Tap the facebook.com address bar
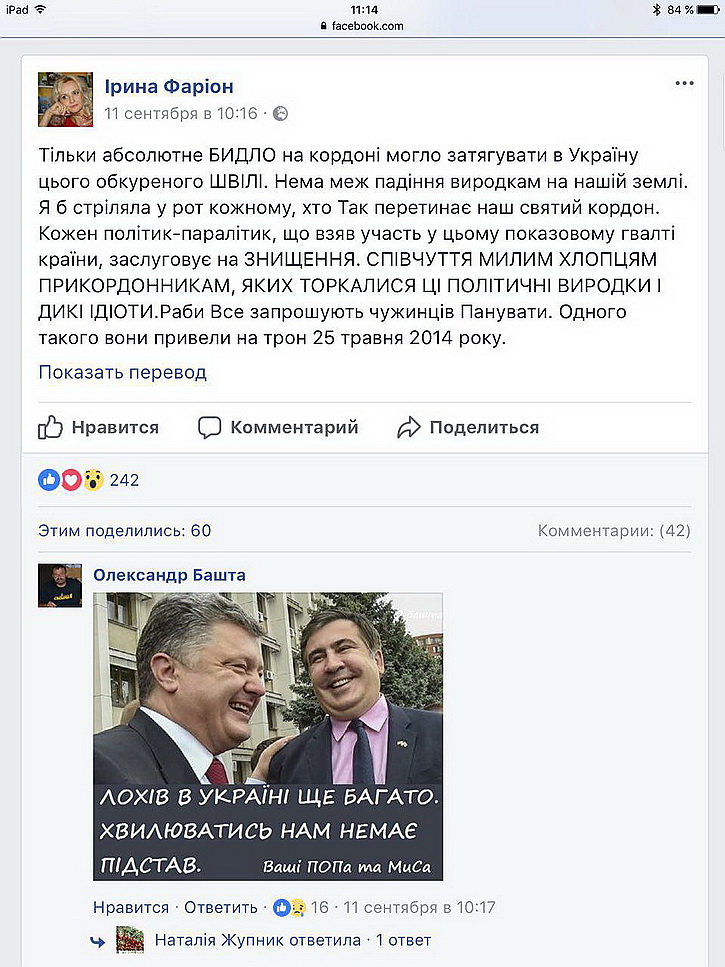This screenshot has width=725, height=967. coord(362,26)
